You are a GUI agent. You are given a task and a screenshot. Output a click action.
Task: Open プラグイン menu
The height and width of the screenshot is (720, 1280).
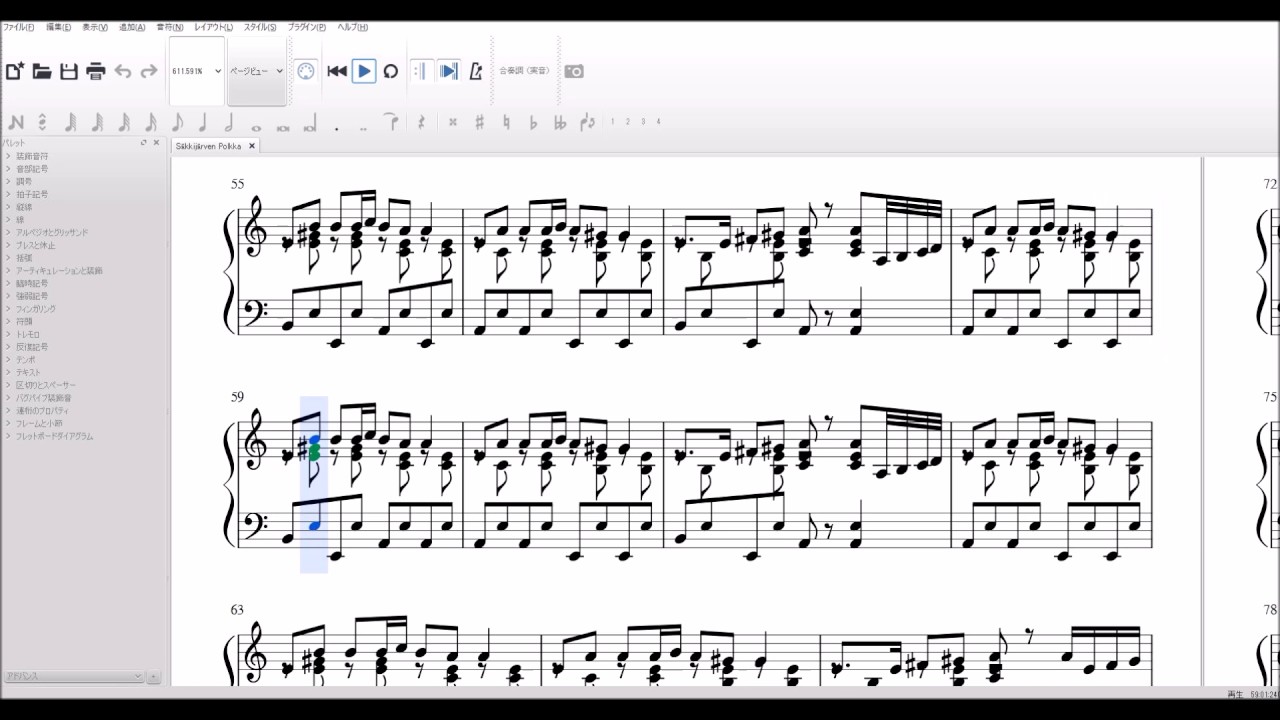pyautogui.click(x=306, y=27)
